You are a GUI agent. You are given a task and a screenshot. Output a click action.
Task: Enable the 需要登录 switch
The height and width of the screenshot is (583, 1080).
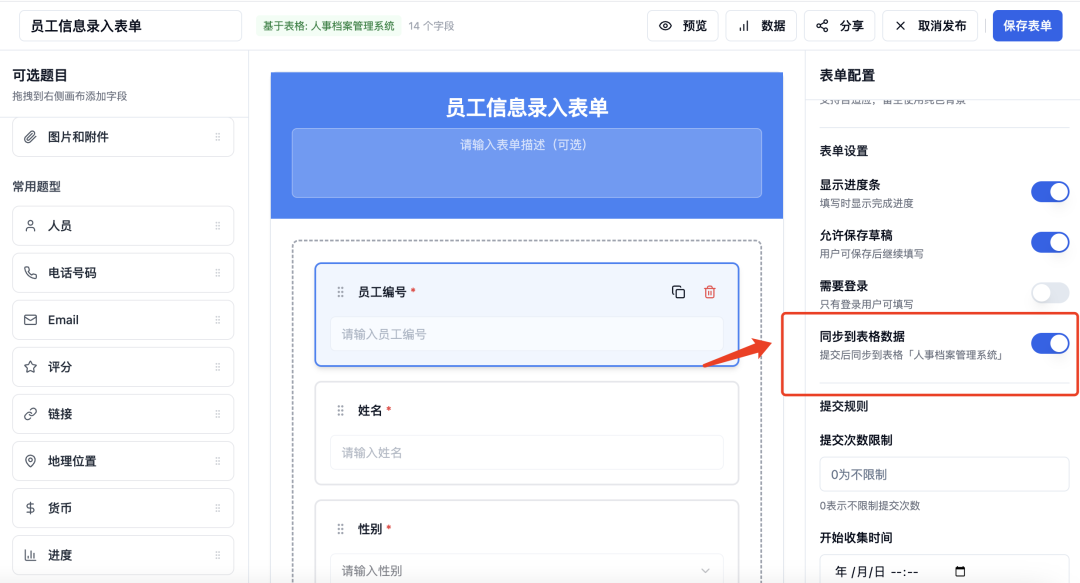(x=1049, y=292)
